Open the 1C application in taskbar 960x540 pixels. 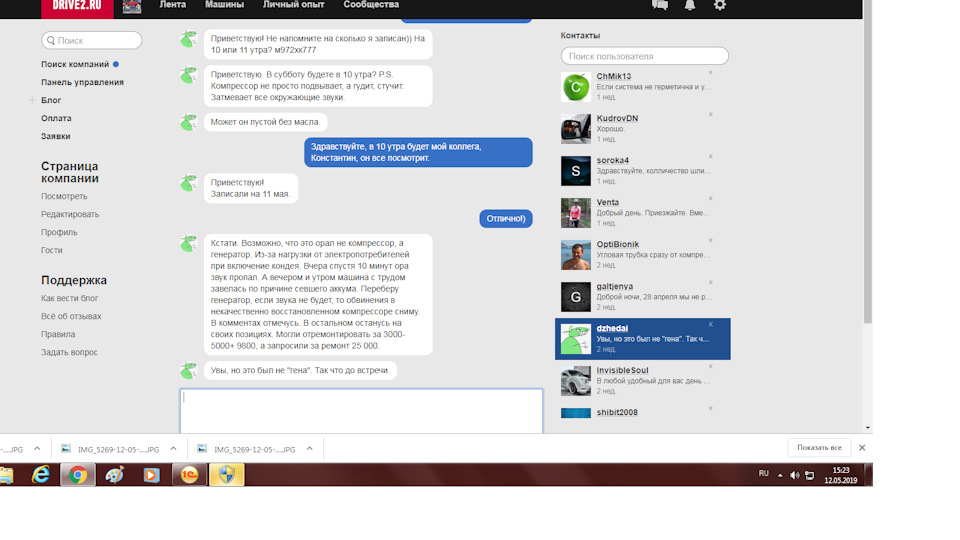pyautogui.click(x=188, y=475)
